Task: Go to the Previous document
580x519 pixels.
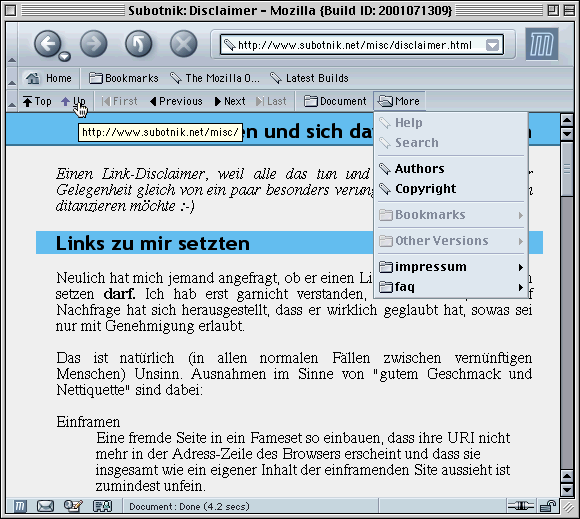Action: pos(176,101)
